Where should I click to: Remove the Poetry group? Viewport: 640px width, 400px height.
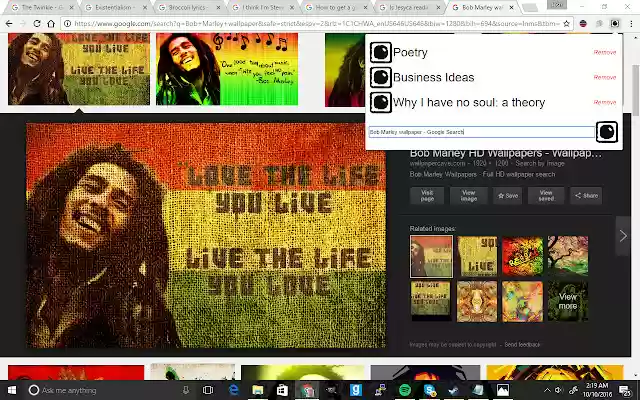pyautogui.click(x=604, y=52)
